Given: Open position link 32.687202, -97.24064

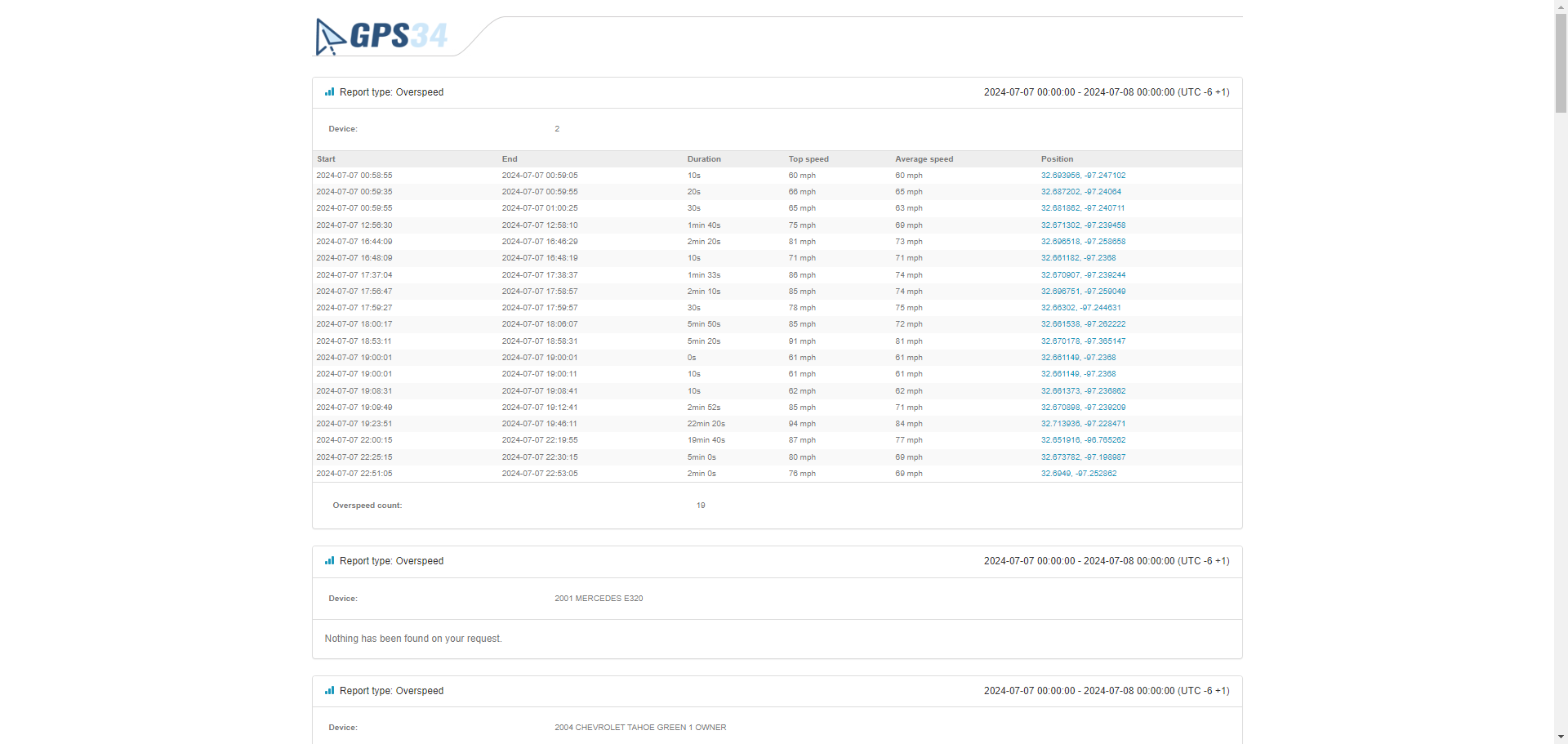Looking at the screenshot, I should [x=1080, y=192].
